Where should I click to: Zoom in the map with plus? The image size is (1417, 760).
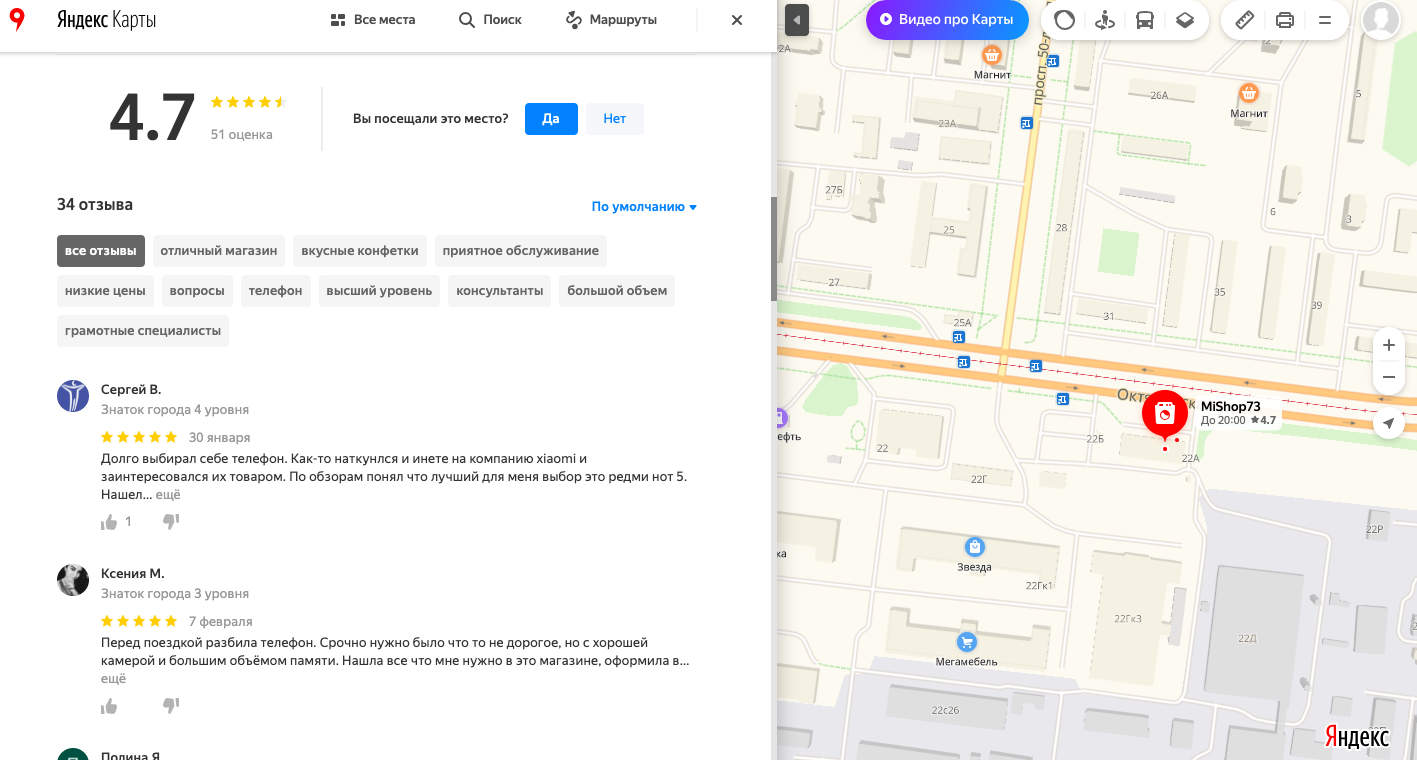[1389, 345]
